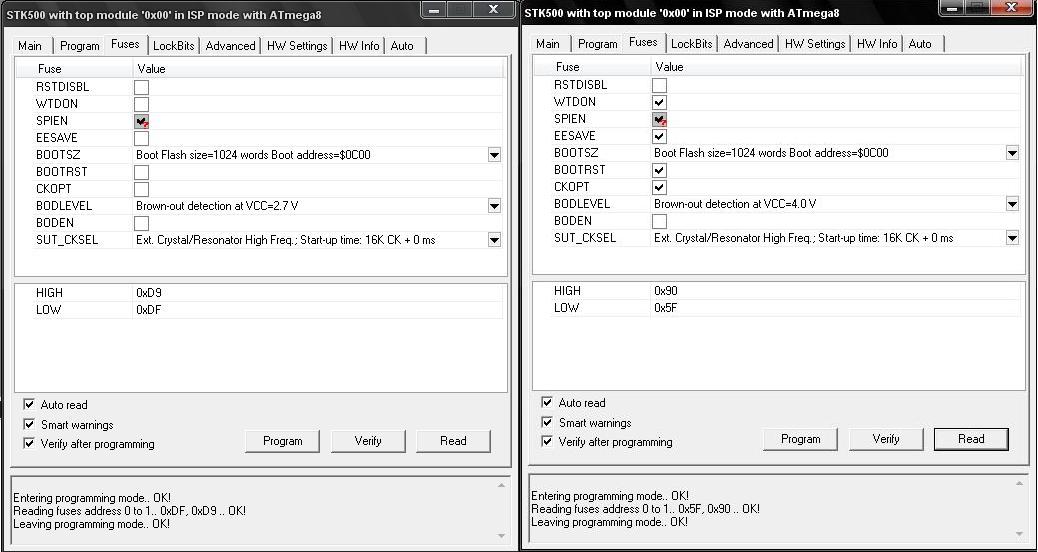Tick RSTDISBL checkbox in right window
Viewport: 1038px width, 552px height.
click(x=659, y=85)
